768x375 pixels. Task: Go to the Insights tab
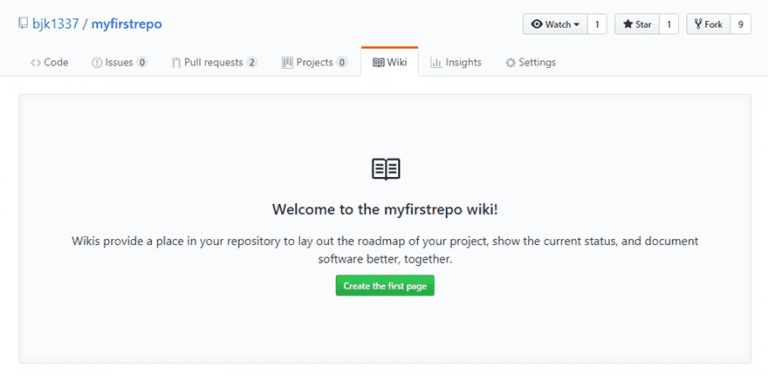click(x=456, y=63)
